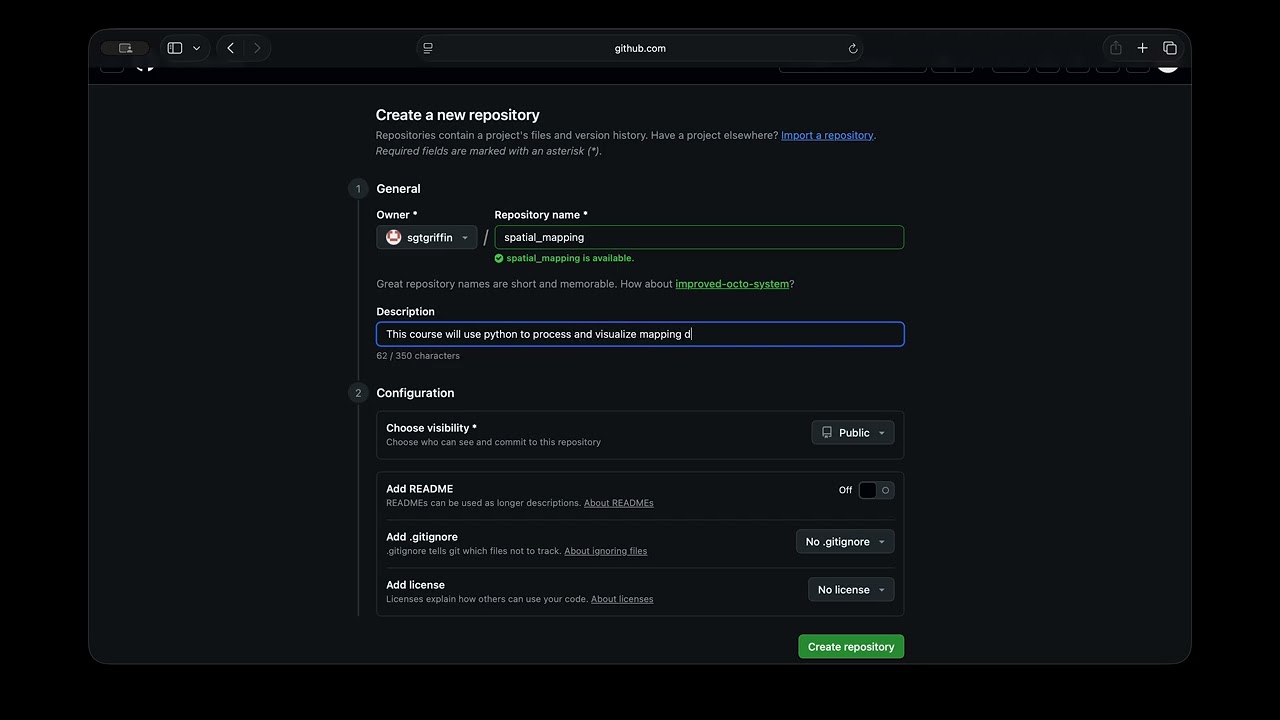Click the 'Create a new repository' heading

coord(458,115)
